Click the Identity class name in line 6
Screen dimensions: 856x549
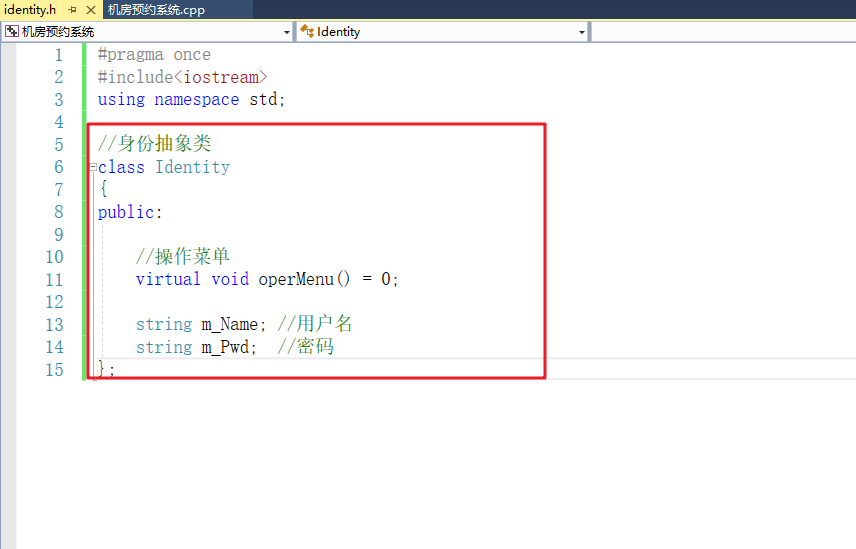tap(192, 167)
